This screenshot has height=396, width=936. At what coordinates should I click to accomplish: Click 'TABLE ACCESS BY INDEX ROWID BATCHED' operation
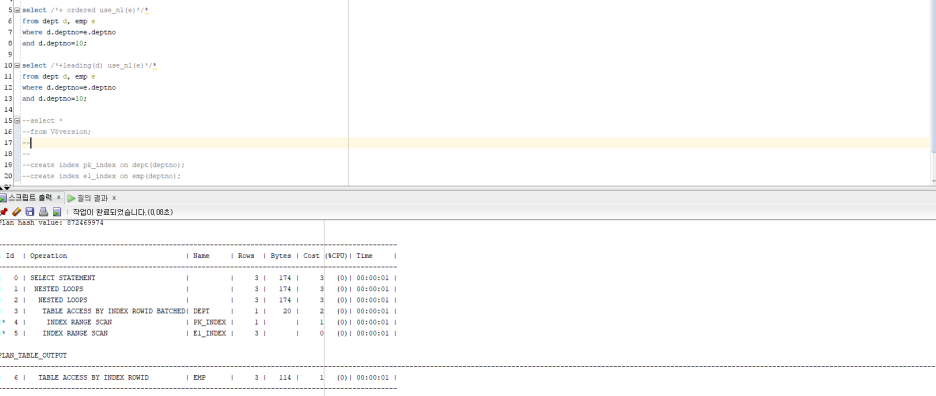pyautogui.click(x=114, y=311)
